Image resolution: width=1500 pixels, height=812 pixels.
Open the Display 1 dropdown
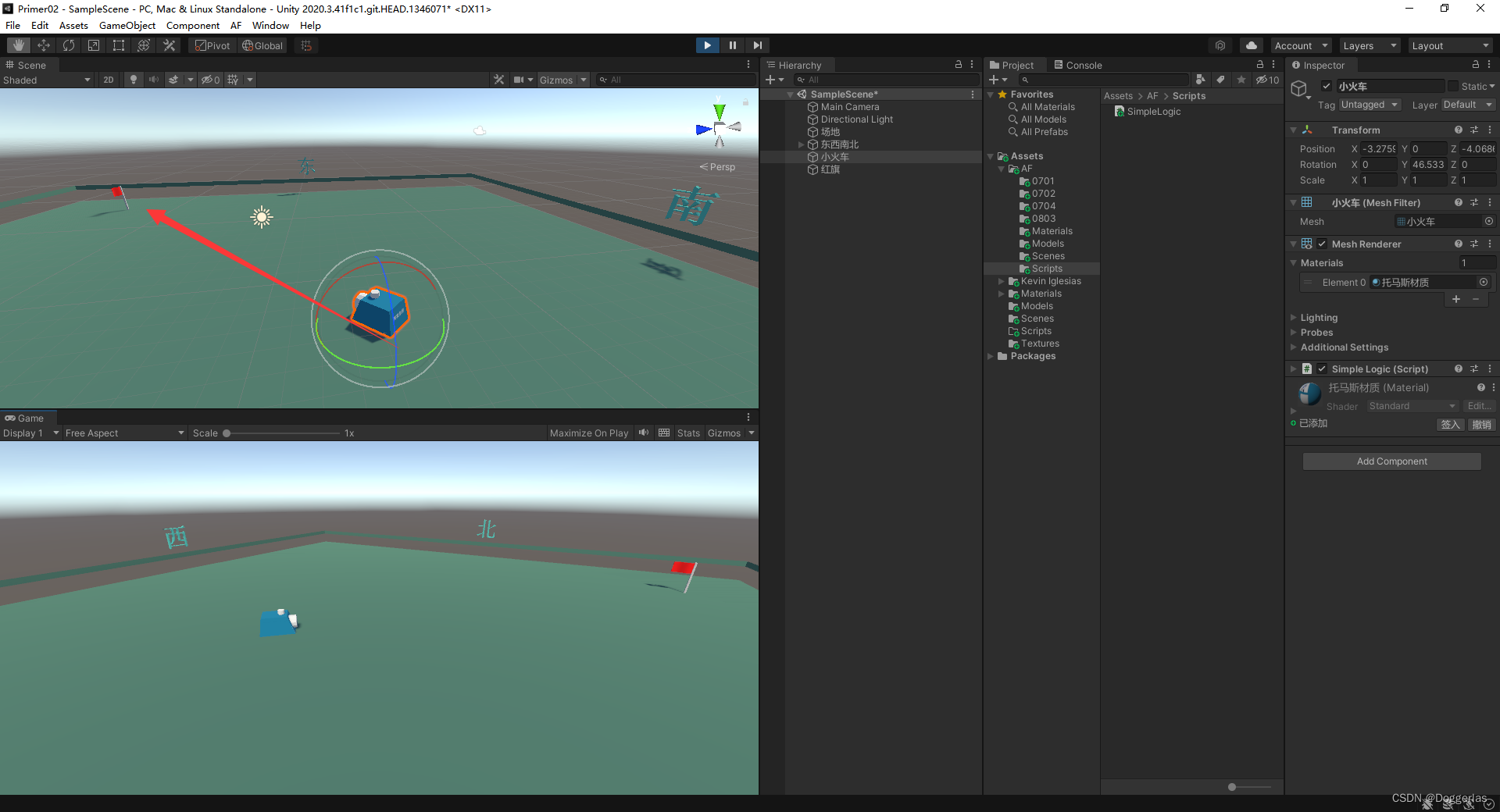click(31, 433)
